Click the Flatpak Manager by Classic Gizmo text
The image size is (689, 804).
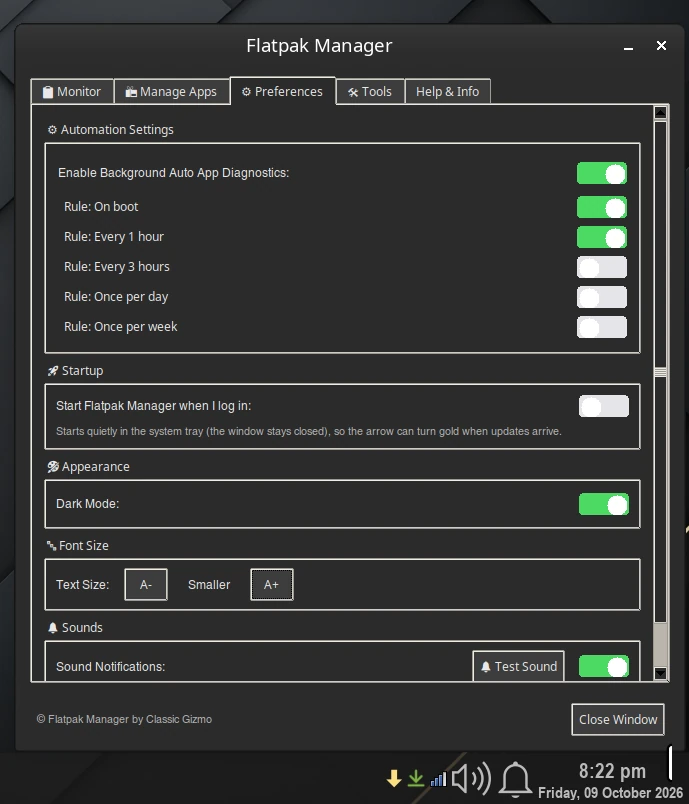pyautogui.click(x=124, y=719)
